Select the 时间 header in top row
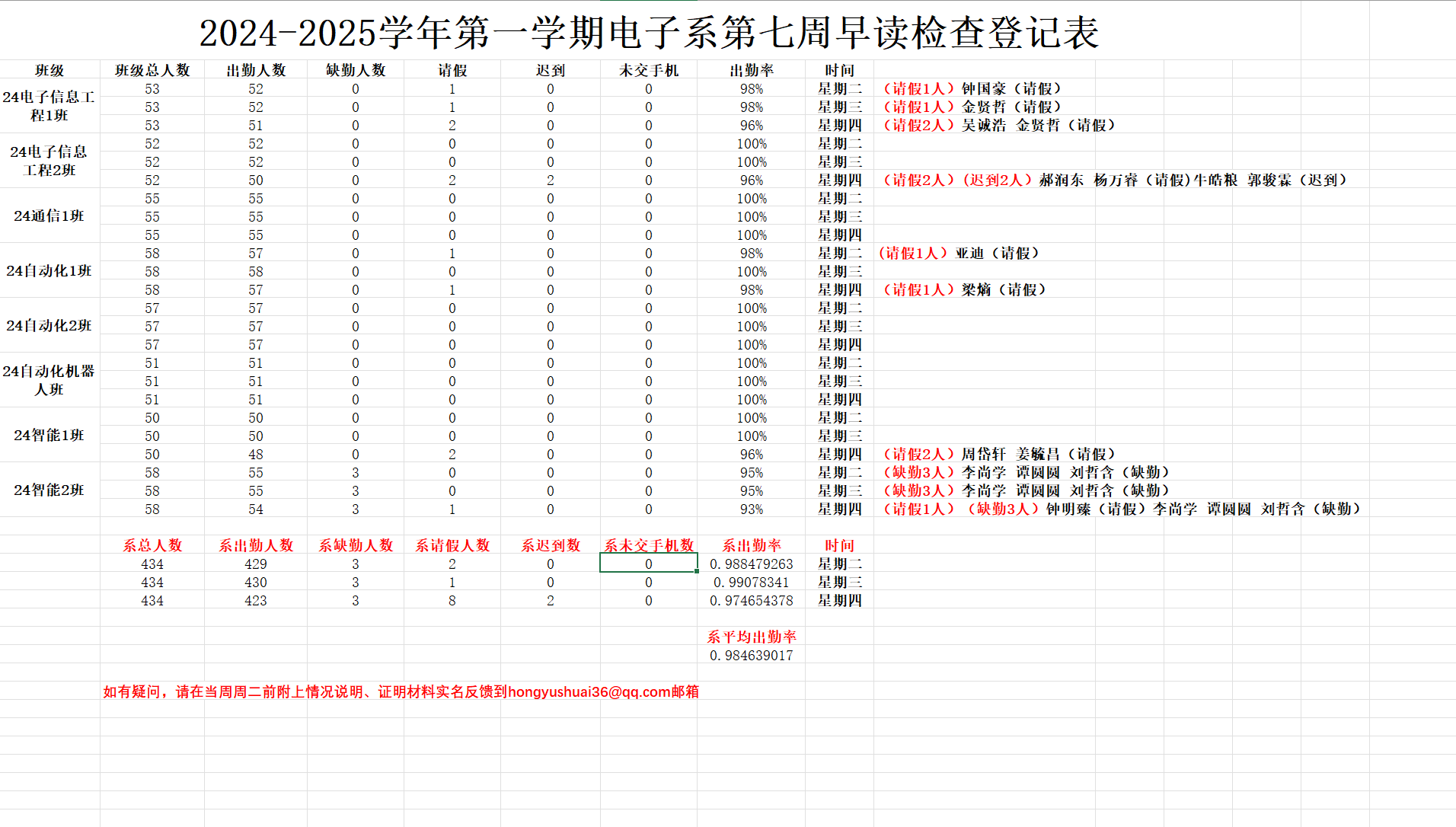Viewport: 1456px width, 827px height. pyautogui.click(x=840, y=70)
